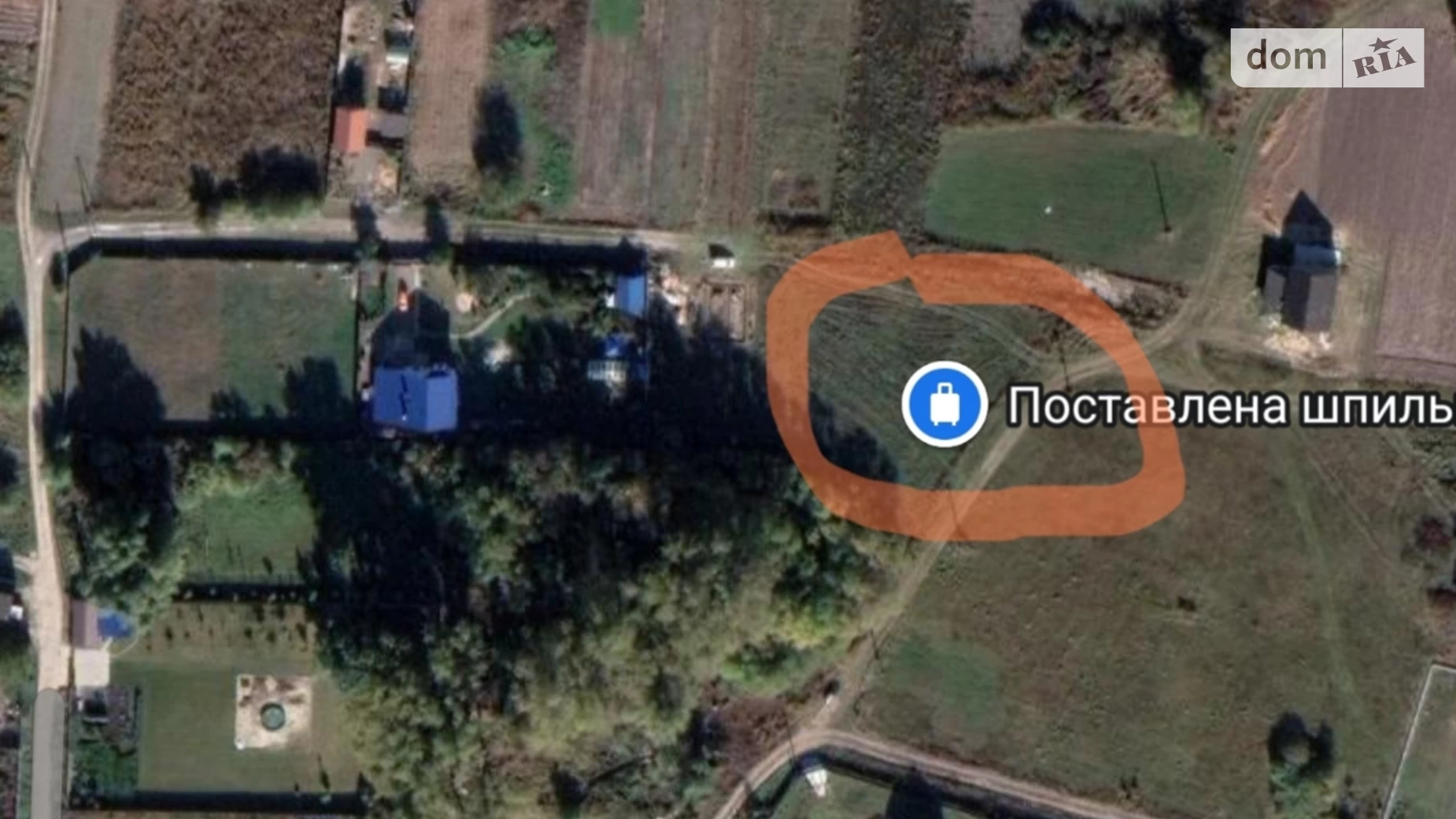Select the fenced lawn left of the blue house
This screenshot has height=819, width=1456.
211,339
